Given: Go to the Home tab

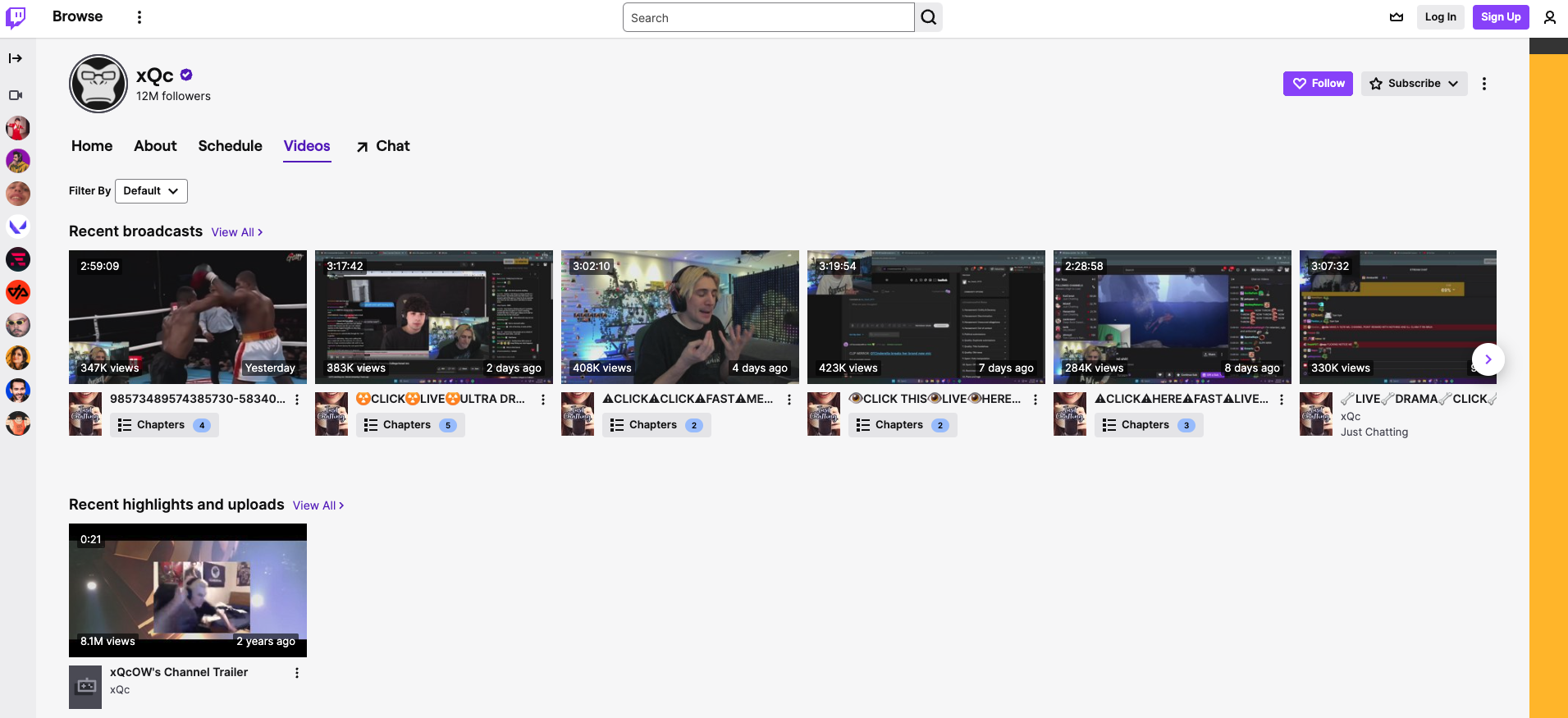Looking at the screenshot, I should pos(92,146).
